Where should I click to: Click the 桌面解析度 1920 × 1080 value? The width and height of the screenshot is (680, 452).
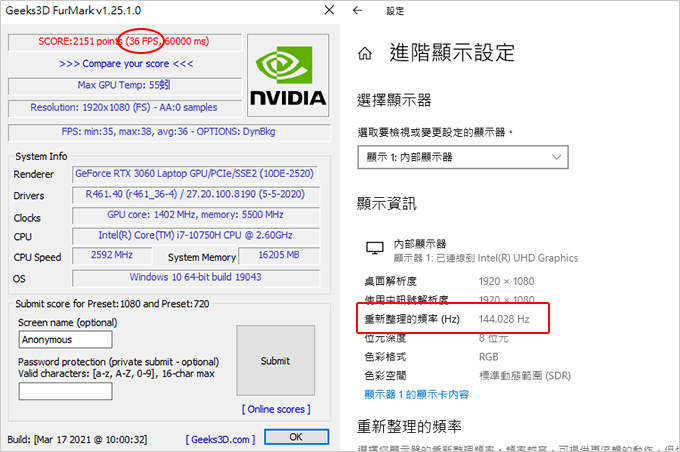tap(507, 282)
